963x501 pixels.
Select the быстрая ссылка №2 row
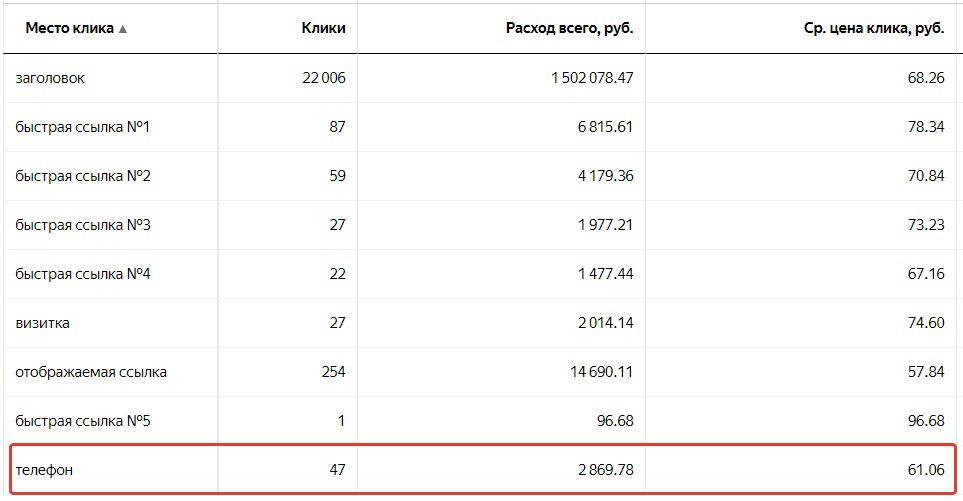coord(83,176)
